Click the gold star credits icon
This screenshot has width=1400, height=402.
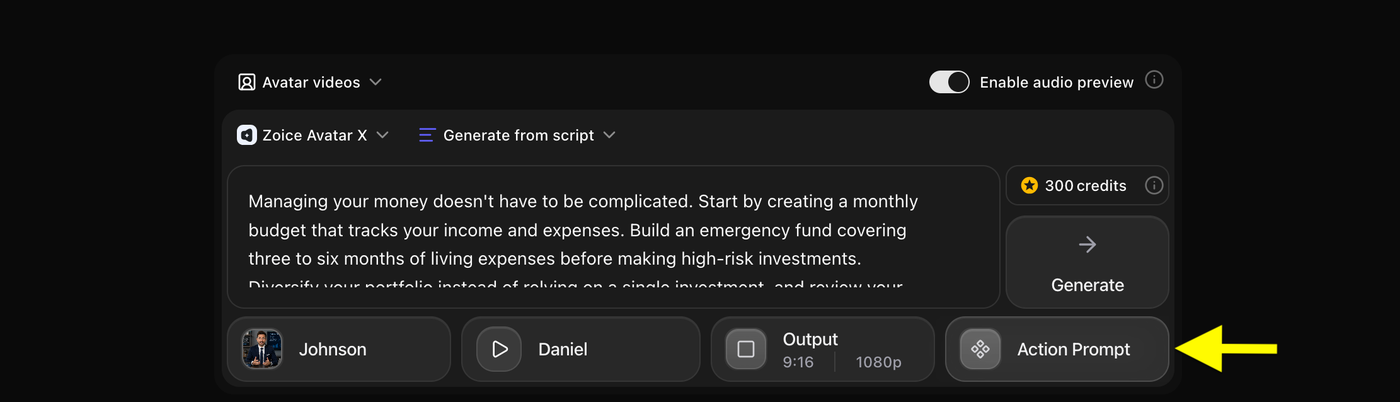point(1029,186)
